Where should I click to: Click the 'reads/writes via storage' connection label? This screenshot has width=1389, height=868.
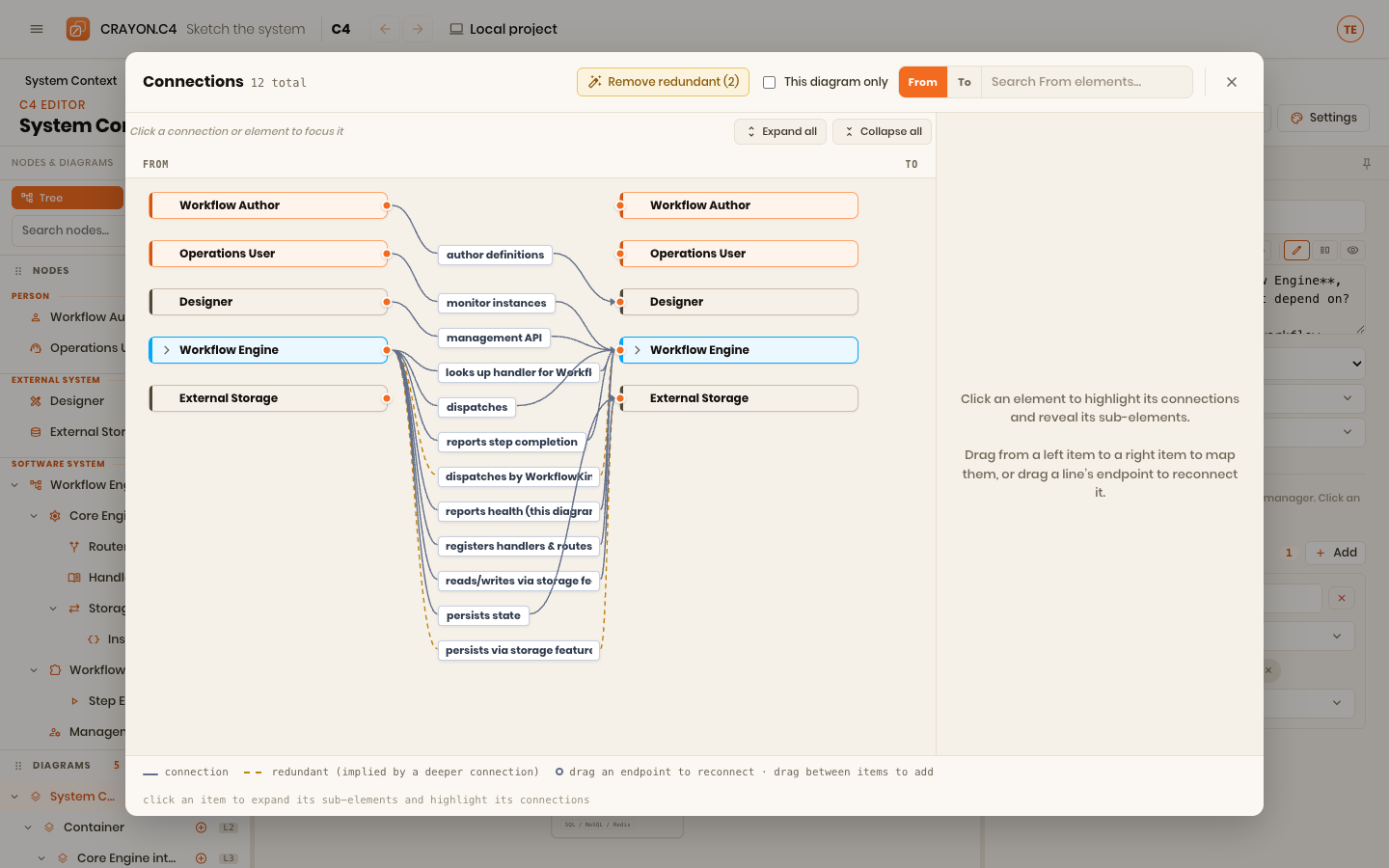pos(519,581)
